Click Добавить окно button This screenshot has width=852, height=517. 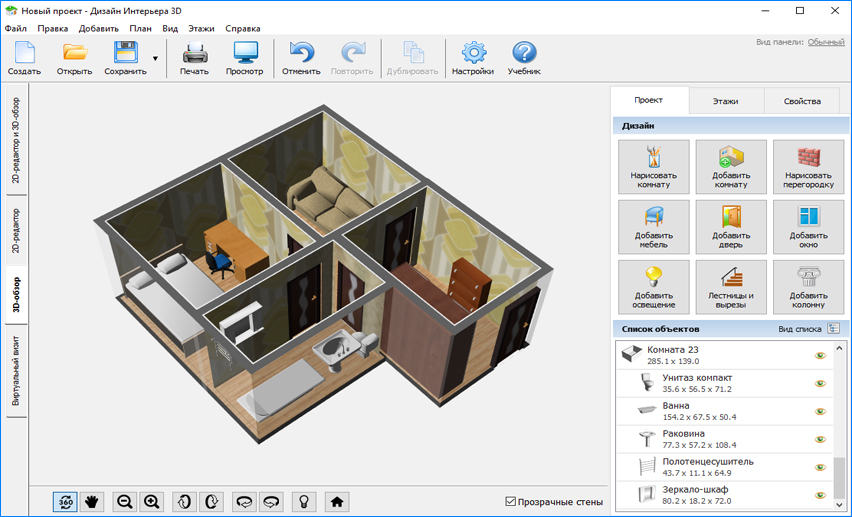pyautogui.click(x=809, y=227)
